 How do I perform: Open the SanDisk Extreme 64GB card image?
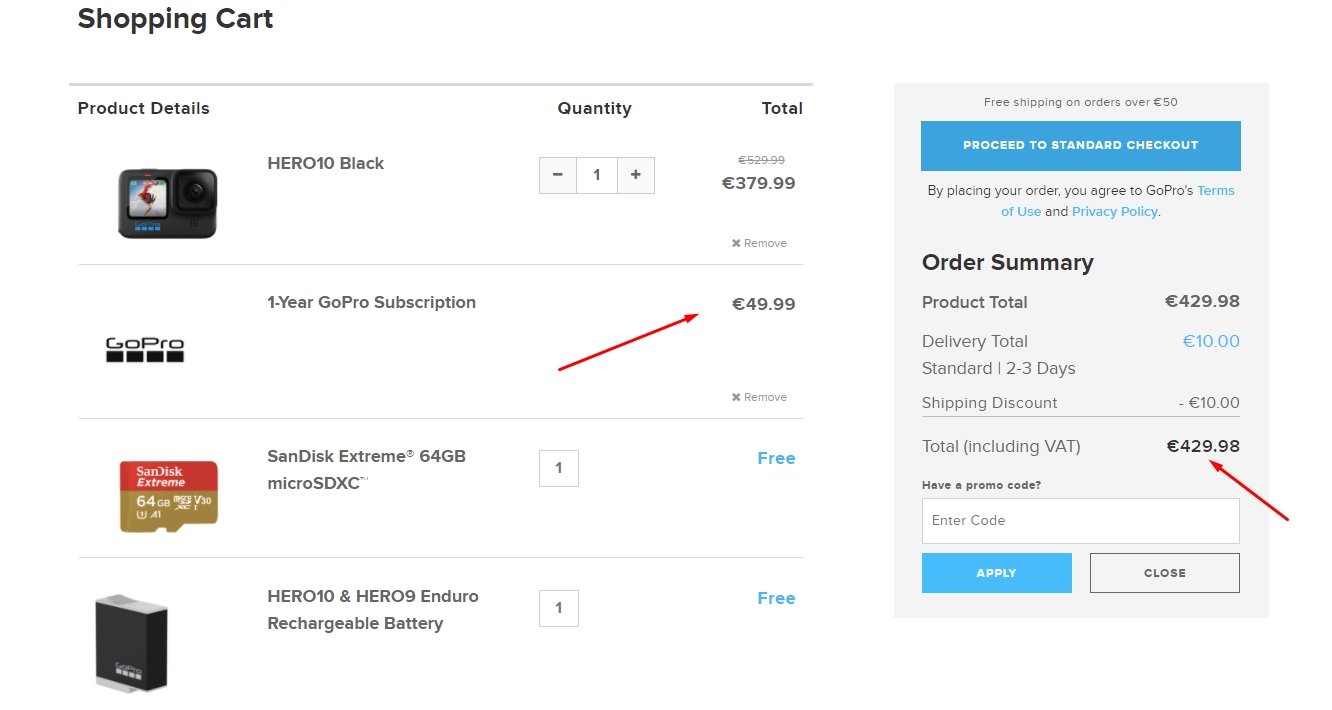point(168,495)
